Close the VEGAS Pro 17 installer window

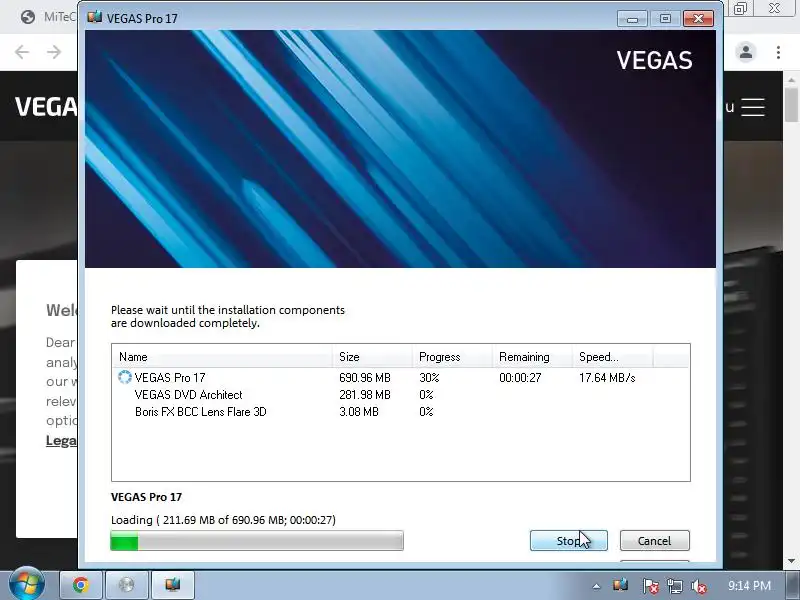[698, 19]
